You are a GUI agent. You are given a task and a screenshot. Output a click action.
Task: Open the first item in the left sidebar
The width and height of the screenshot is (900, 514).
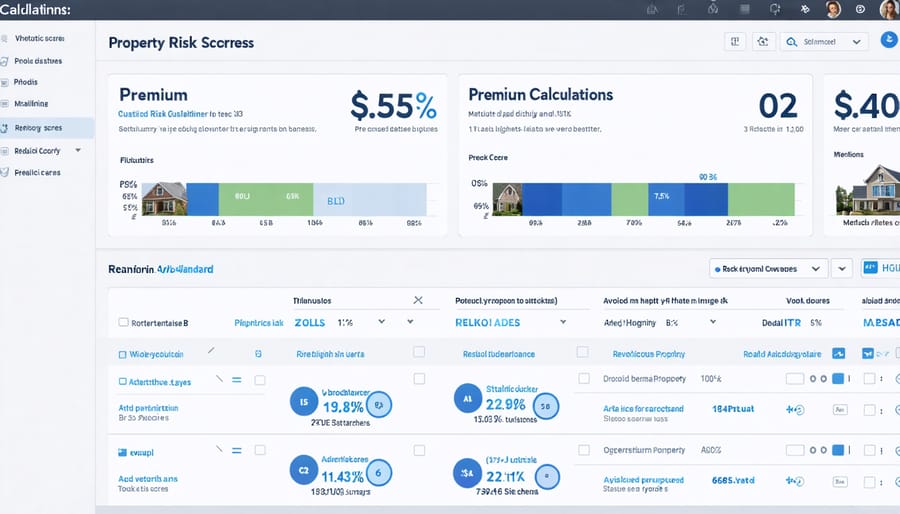(40, 38)
